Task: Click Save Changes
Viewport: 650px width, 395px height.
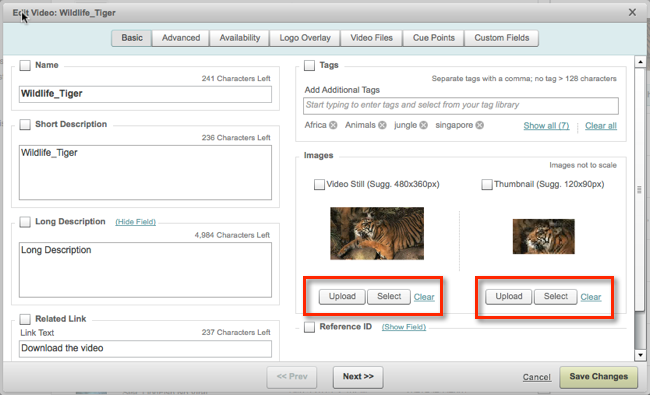Action: (599, 377)
